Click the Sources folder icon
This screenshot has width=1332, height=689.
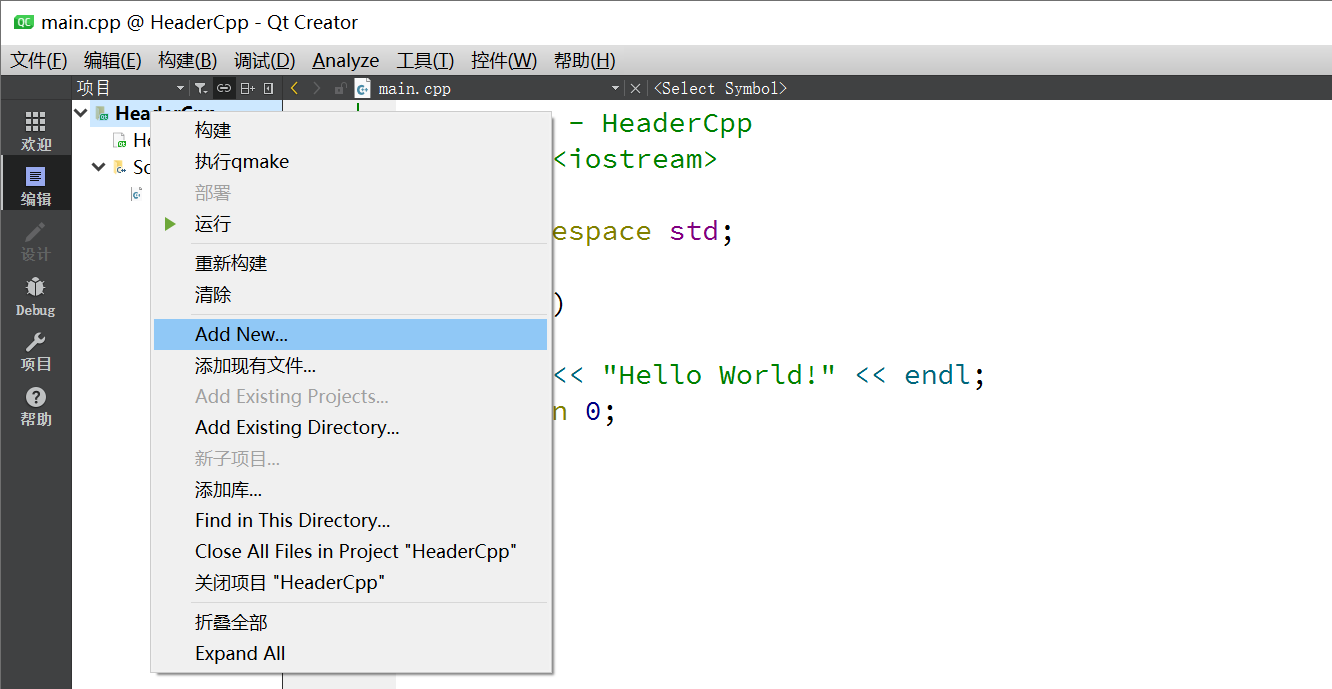[120, 167]
